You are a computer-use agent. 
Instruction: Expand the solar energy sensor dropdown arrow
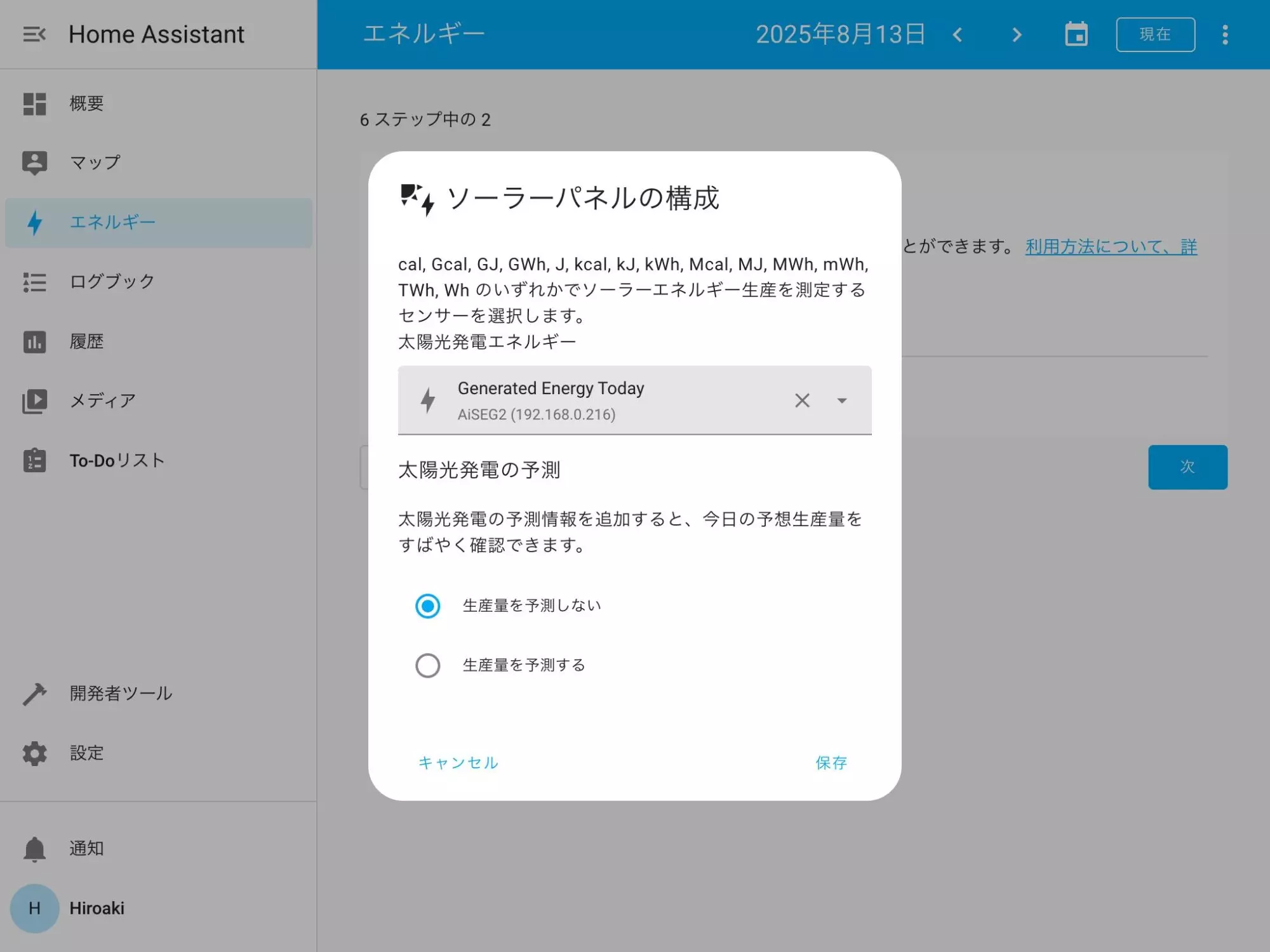pyautogui.click(x=842, y=400)
